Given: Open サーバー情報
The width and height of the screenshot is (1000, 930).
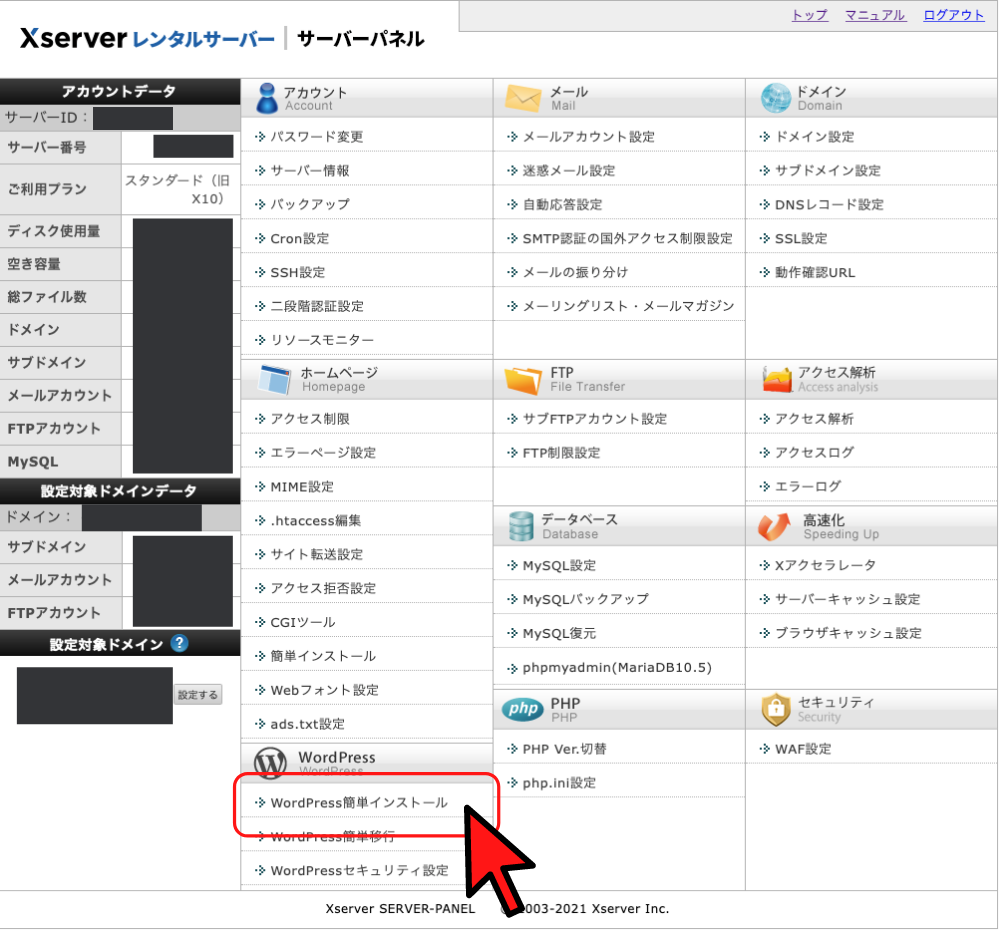Looking at the screenshot, I should click(309, 170).
